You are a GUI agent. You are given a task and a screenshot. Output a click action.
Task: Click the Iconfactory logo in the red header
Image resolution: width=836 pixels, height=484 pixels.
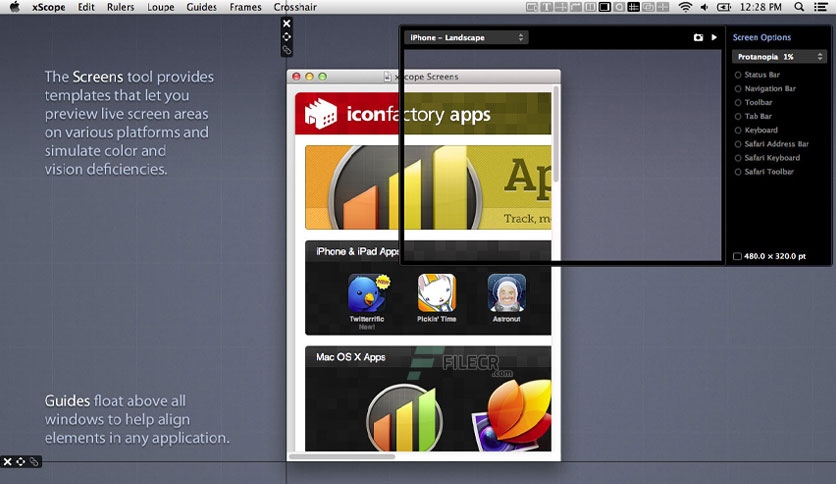[320, 114]
